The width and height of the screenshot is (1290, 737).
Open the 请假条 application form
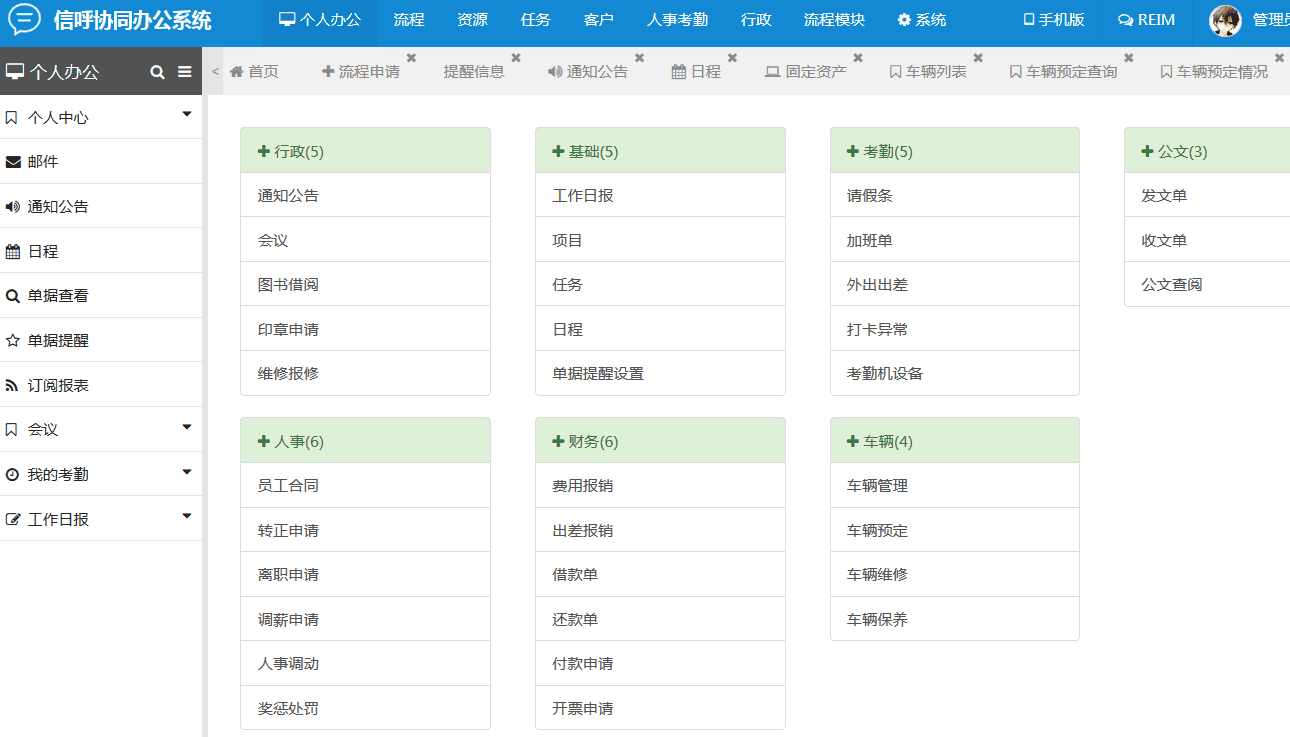(x=870, y=196)
